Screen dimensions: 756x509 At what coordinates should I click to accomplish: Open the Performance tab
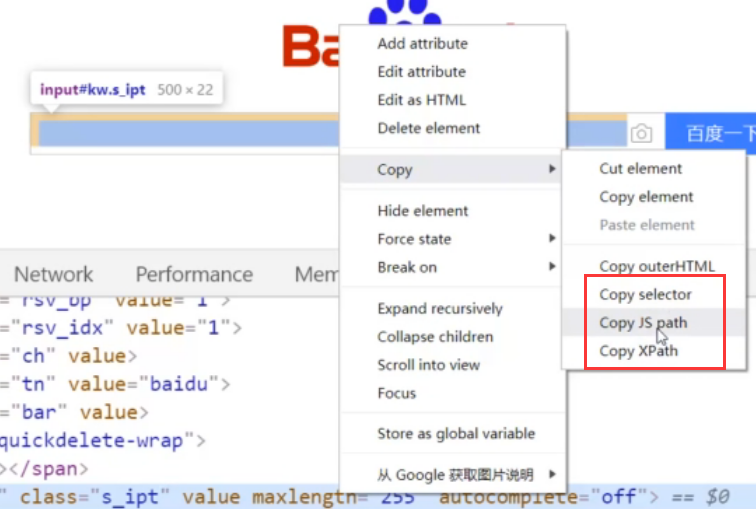tap(194, 274)
